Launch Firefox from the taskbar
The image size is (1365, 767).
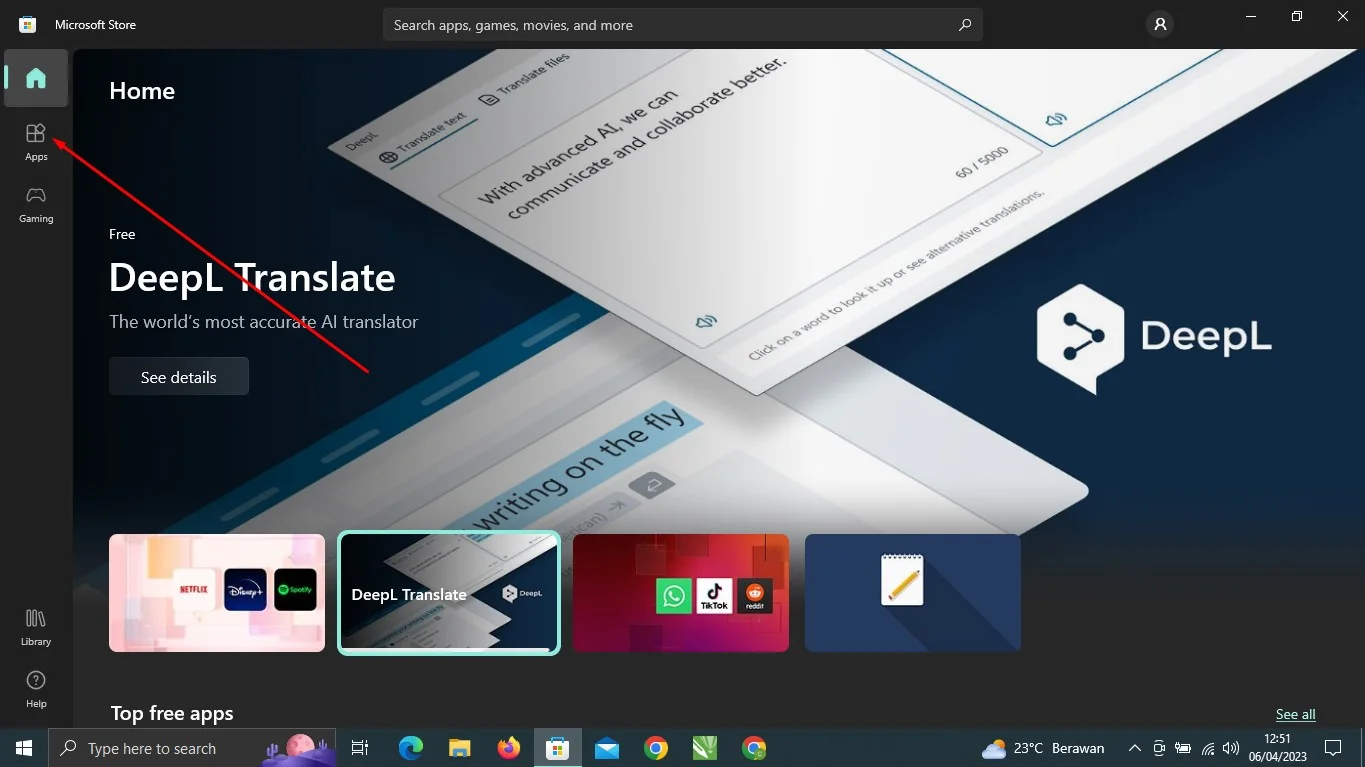coord(509,748)
